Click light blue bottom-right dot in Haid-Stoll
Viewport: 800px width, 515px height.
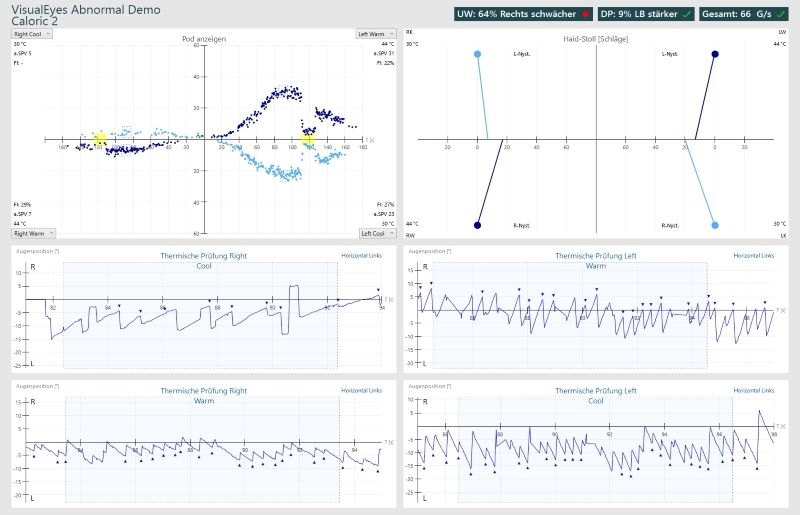click(714, 225)
